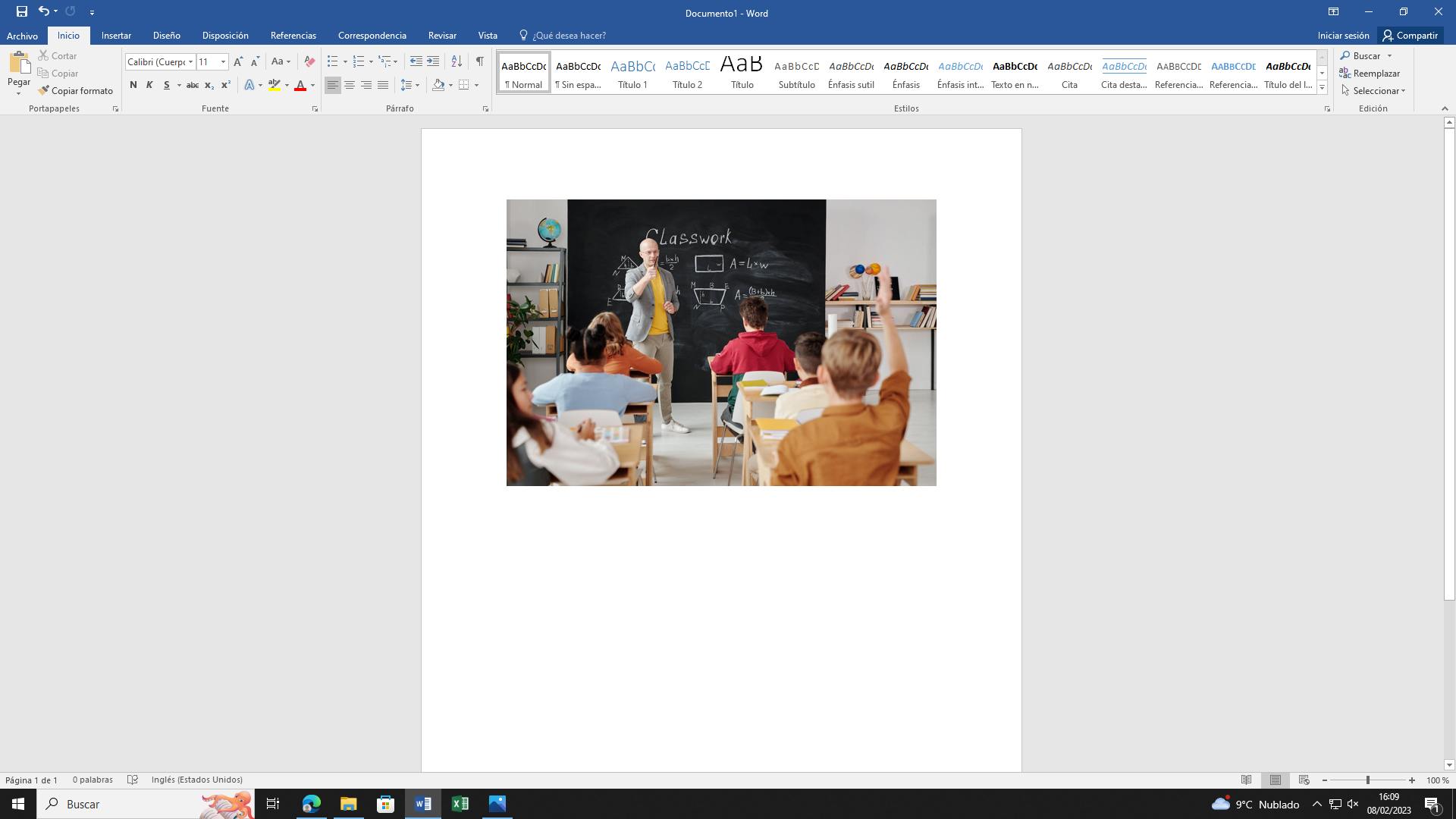This screenshot has height=819, width=1456.
Task: Click the Clear All Formatting eraser icon
Action: [x=309, y=61]
